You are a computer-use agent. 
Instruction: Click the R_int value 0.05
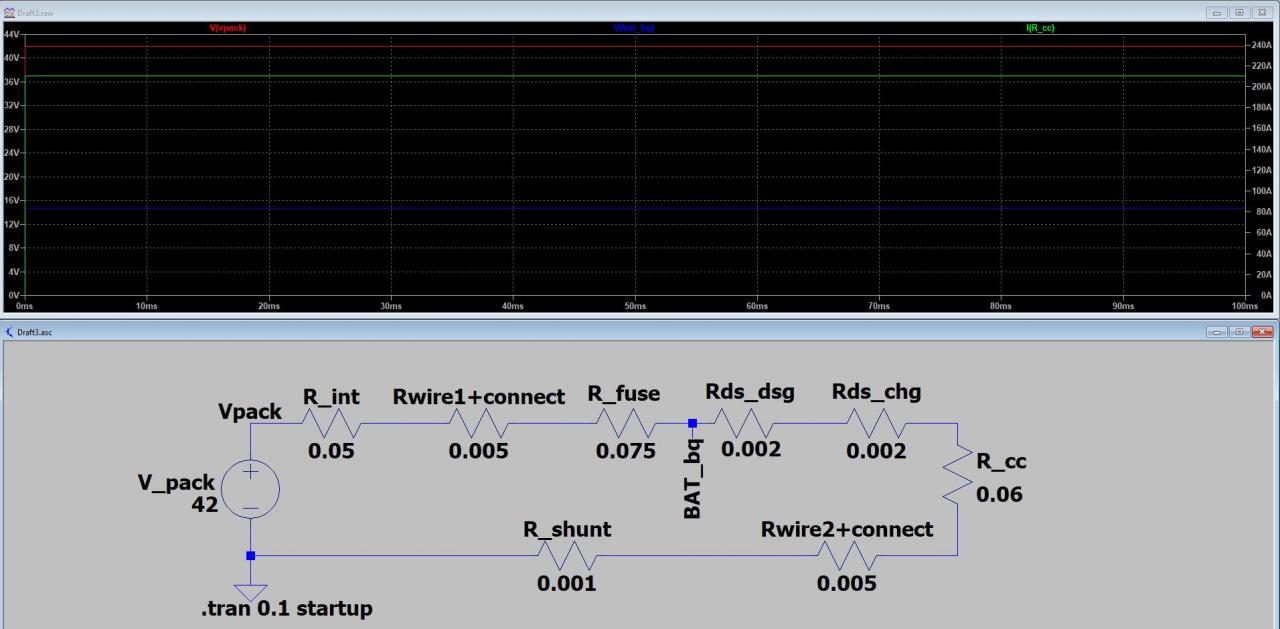[x=331, y=451]
